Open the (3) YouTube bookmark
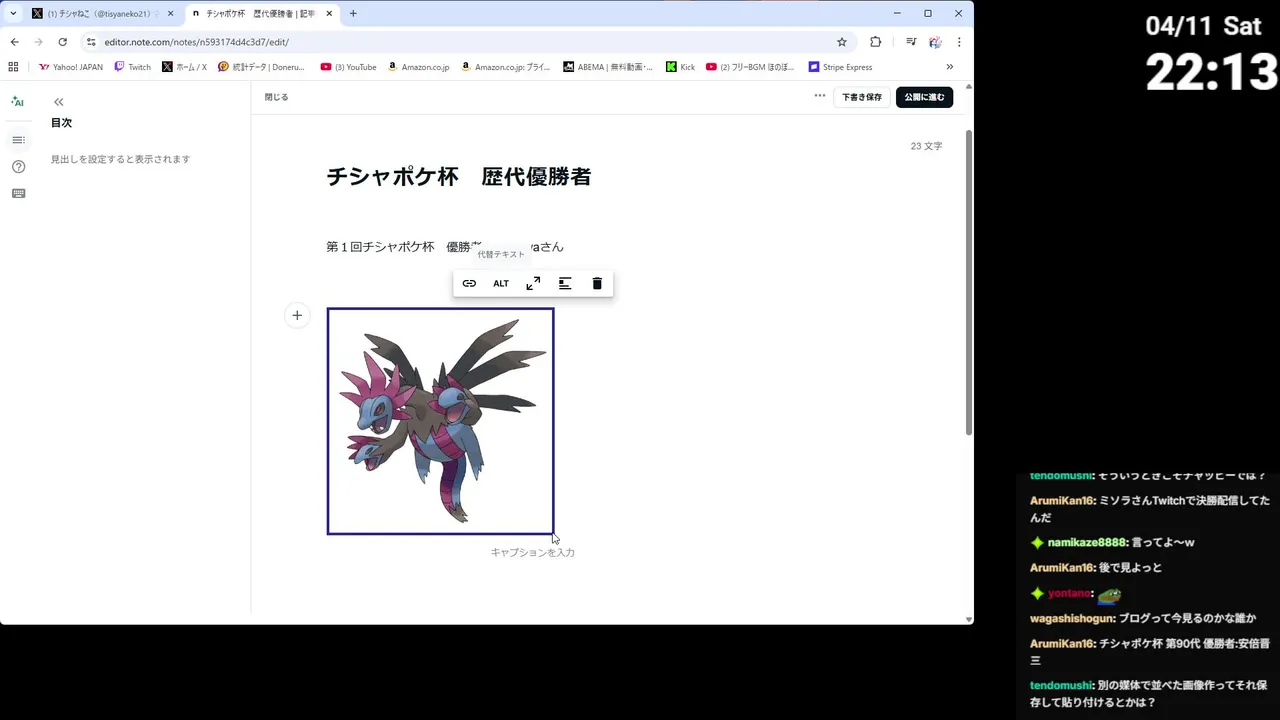Screen dimensions: 1280x720 (348, 67)
